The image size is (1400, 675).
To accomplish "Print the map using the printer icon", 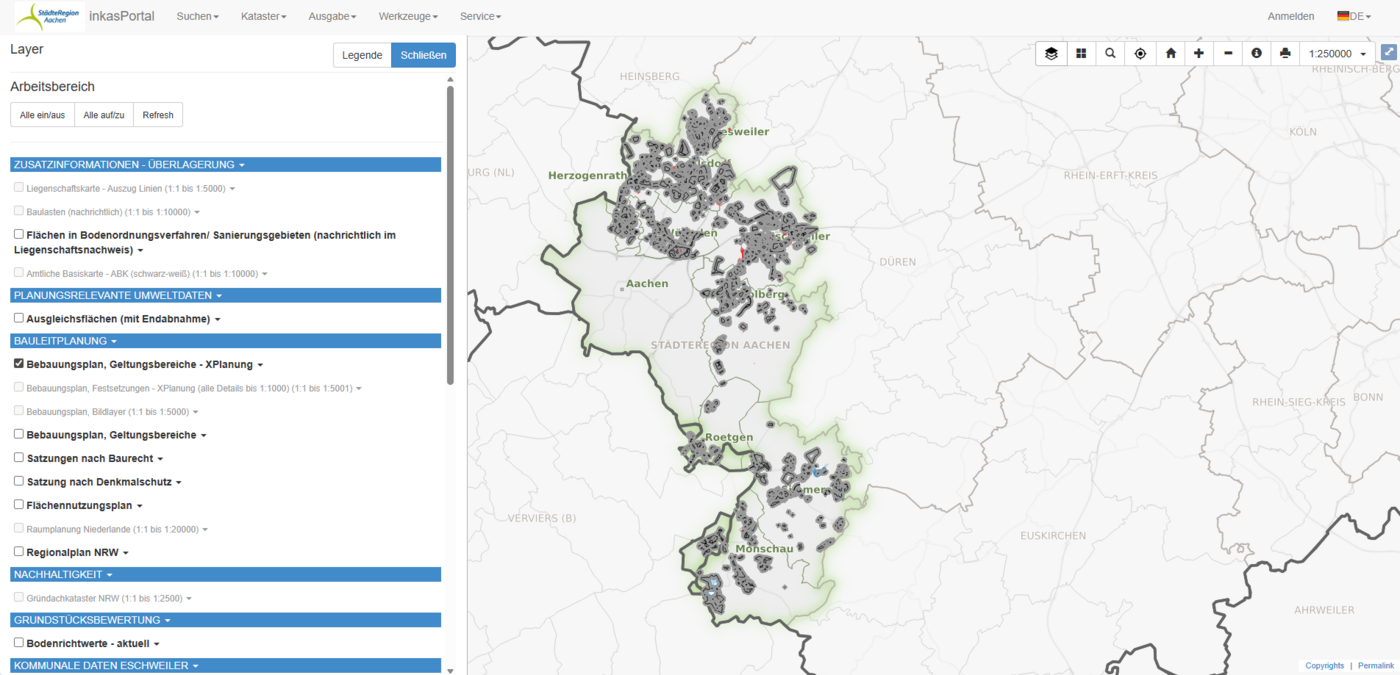I will (x=1285, y=52).
